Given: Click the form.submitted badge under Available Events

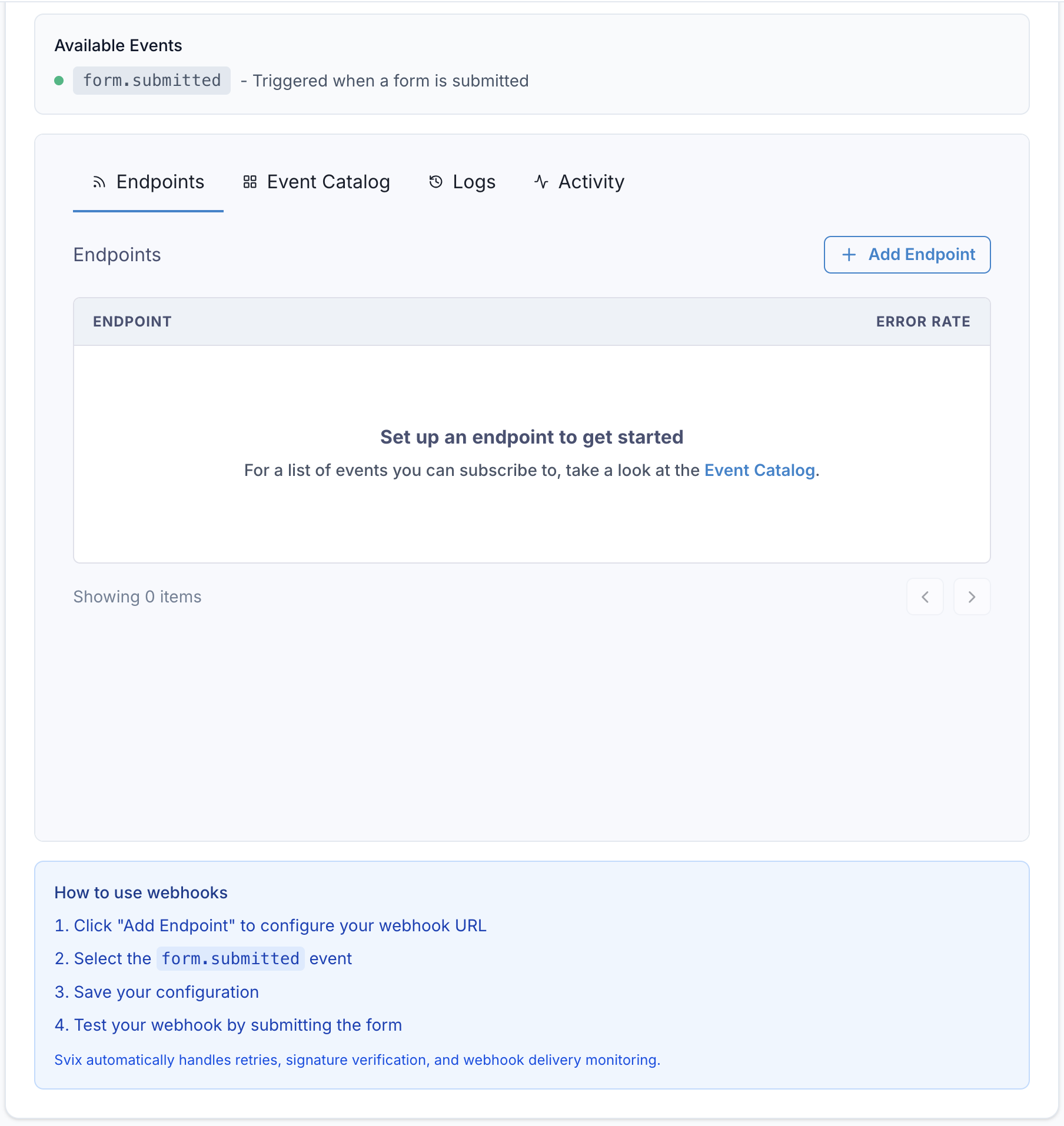Looking at the screenshot, I should tap(151, 80).
